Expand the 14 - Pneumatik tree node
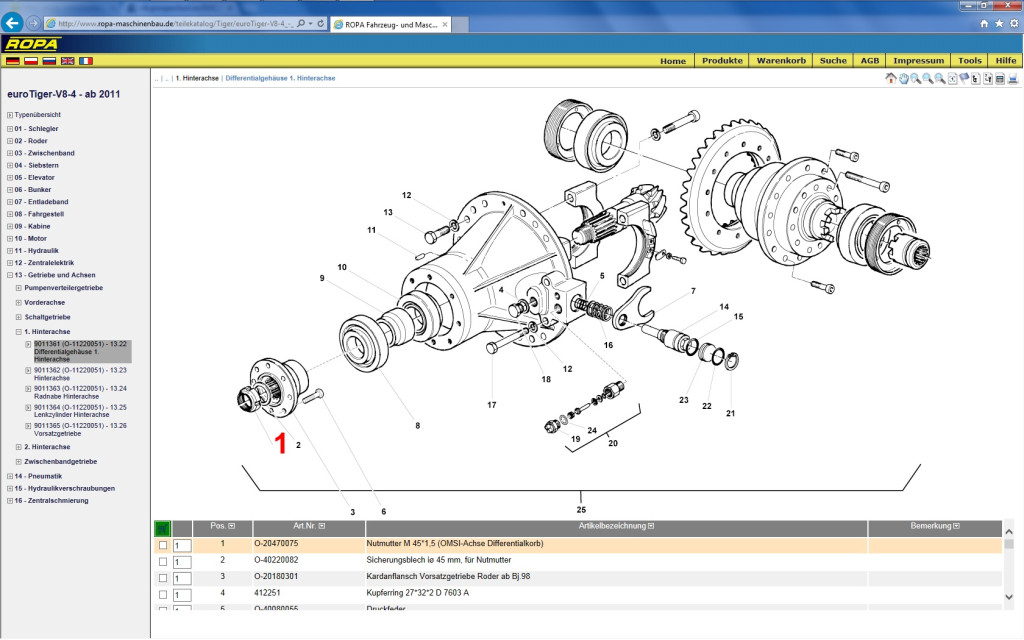This screenshot has height=640, width=1024. [10, 476]
